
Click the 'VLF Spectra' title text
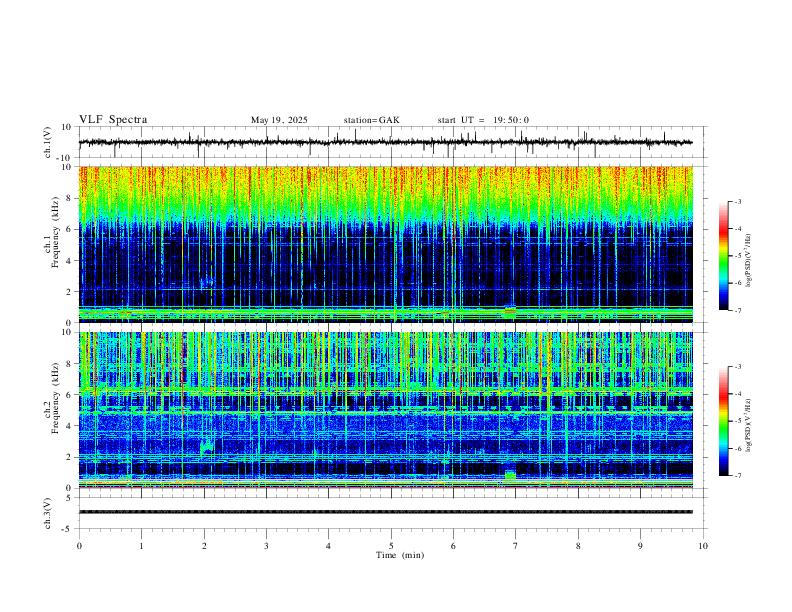[x=113, y=120]
